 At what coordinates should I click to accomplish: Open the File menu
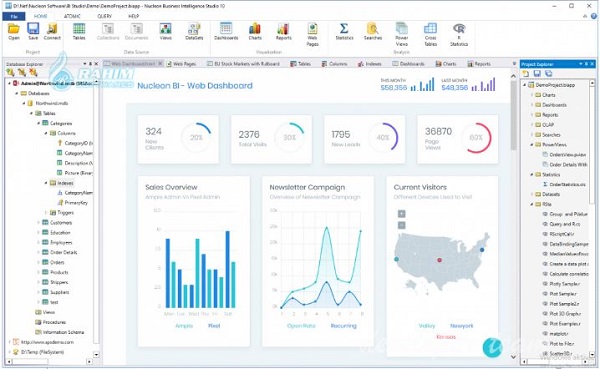coord(14,16)
